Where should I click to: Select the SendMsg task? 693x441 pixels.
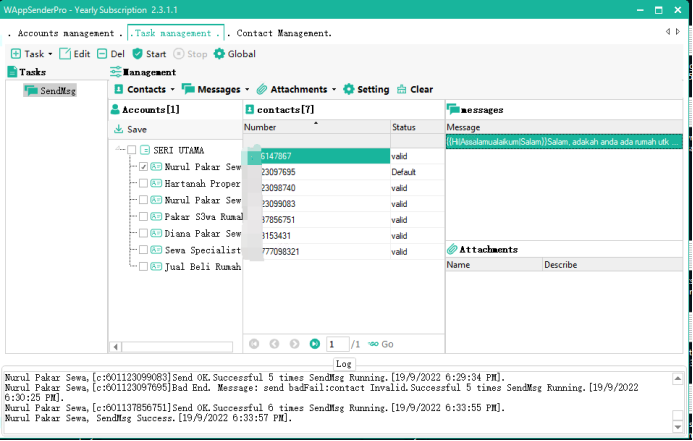(50, 91)
